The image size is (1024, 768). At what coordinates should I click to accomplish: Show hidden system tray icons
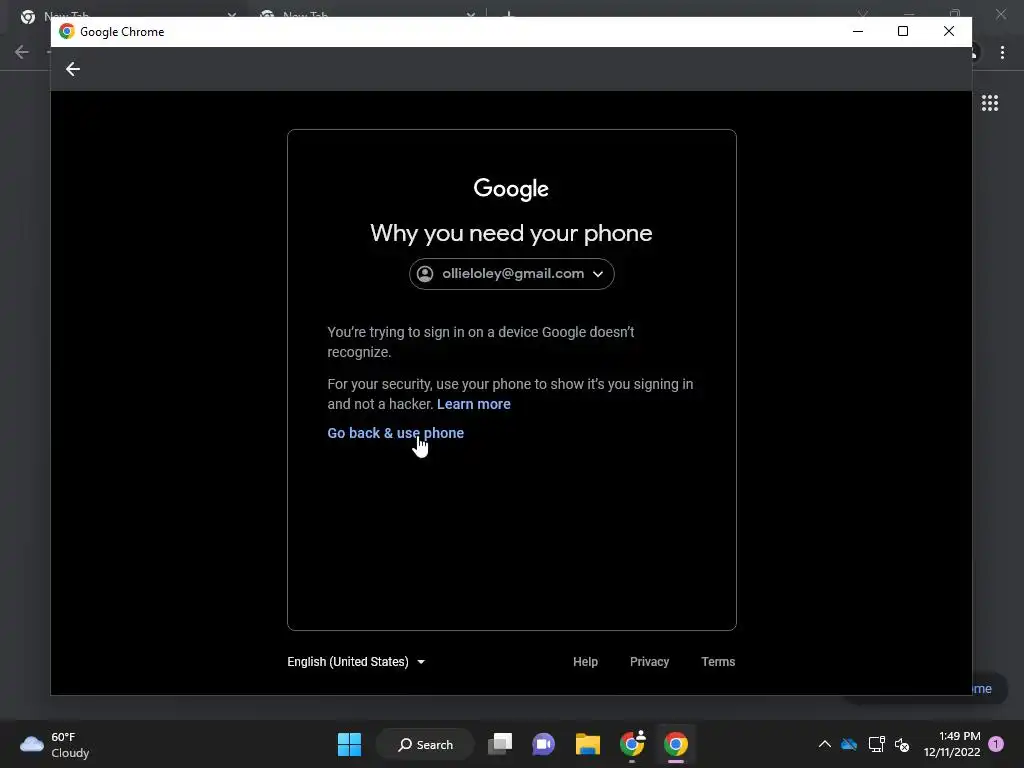click(x=824, y=744)
